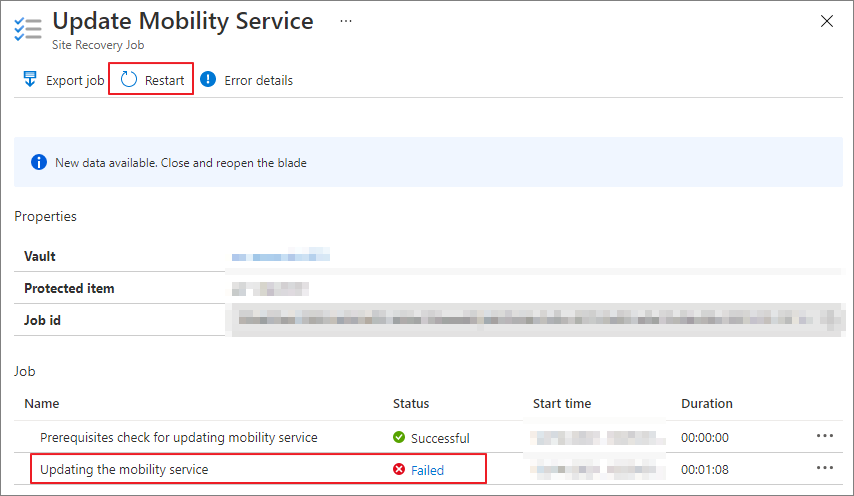
Task: Click the Properties section heading
Action: tap(46, 217)
